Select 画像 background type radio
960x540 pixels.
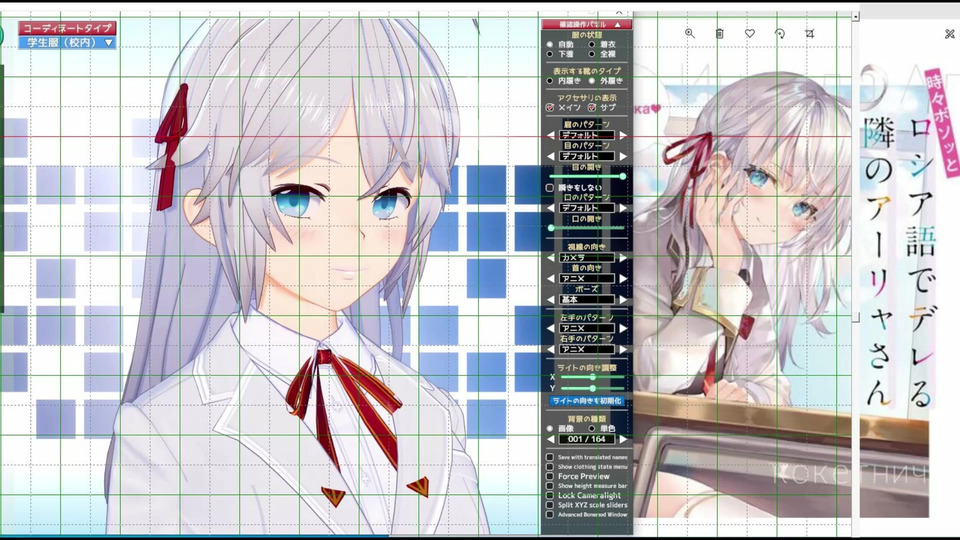[x=550, y=429]
